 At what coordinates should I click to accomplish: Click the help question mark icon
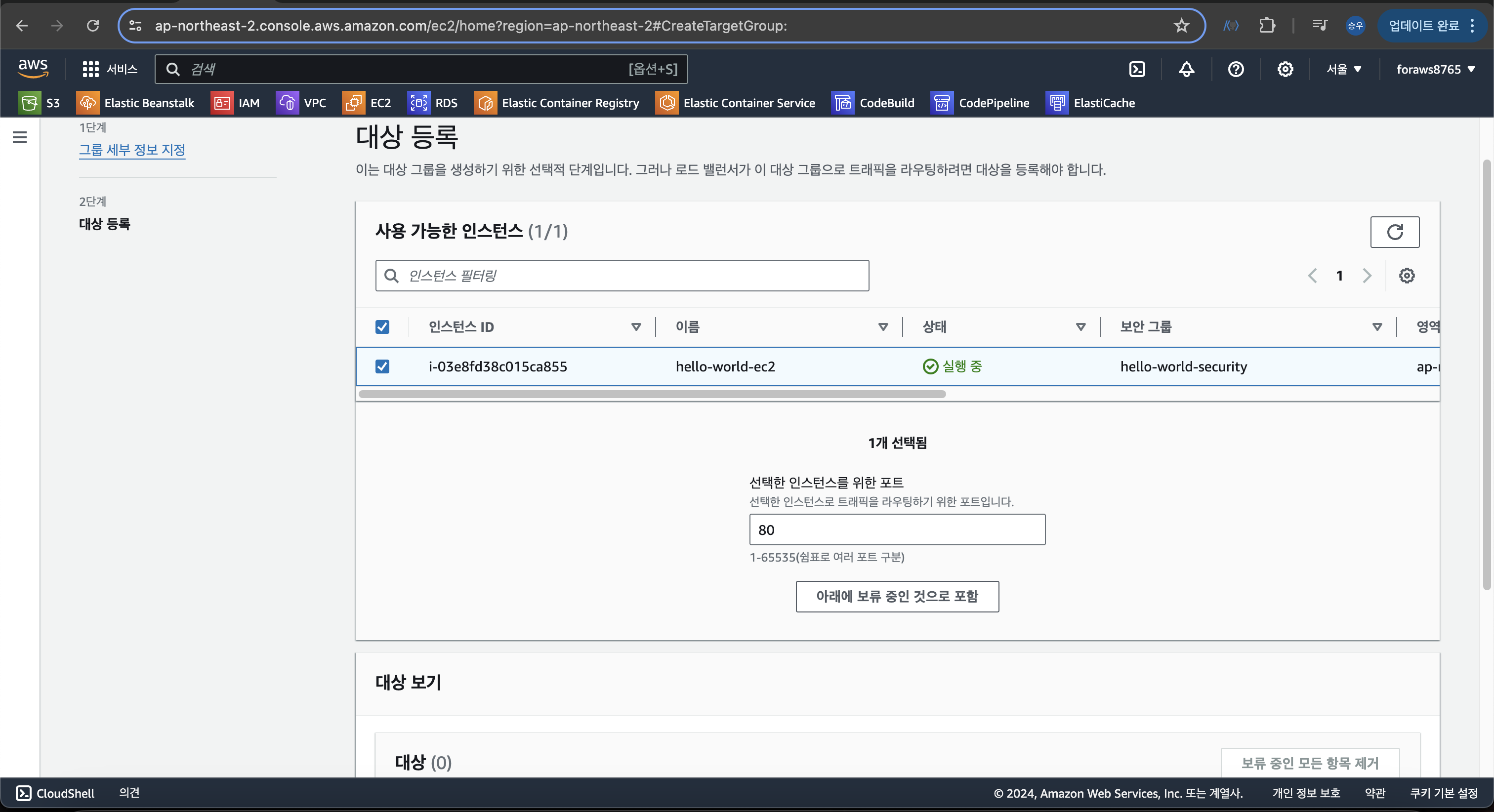[x=1235, y=69]
